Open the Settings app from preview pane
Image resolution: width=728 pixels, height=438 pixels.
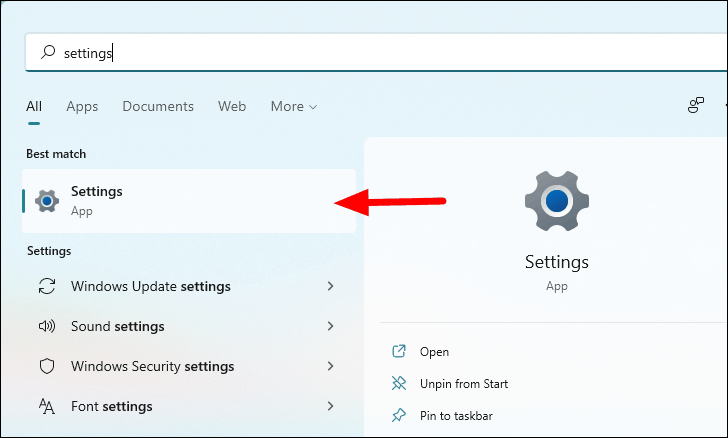(434, 352)
